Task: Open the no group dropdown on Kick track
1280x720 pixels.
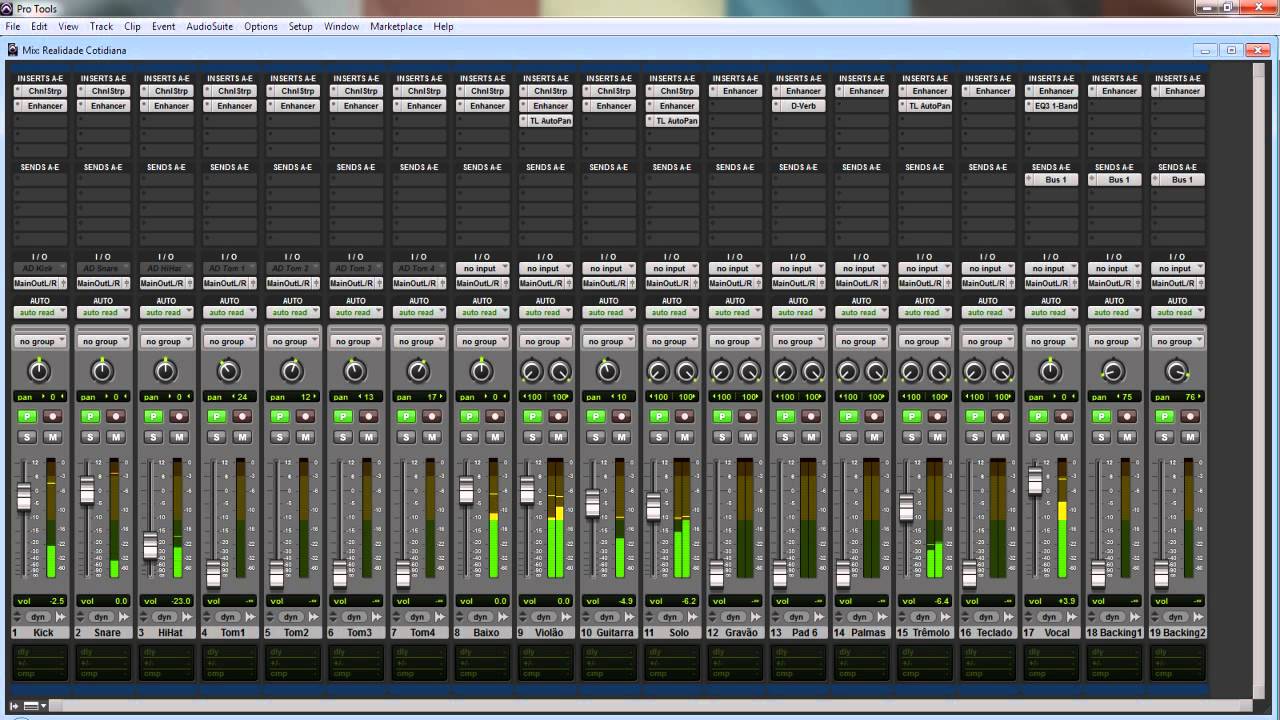Action: (40, 341)
